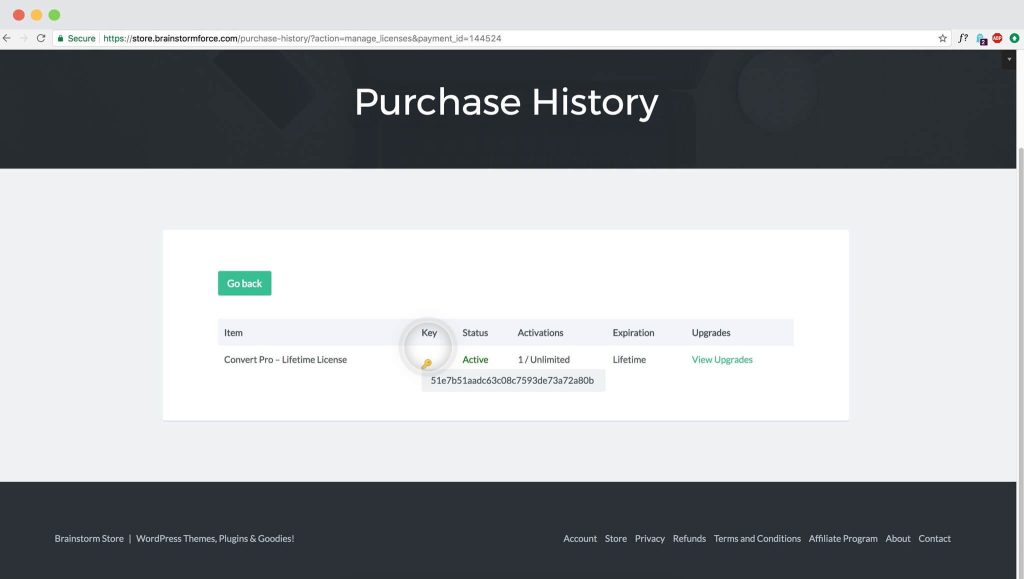Click the Status column header
This screenshot has height=579, width=1024.
point(475,333)
